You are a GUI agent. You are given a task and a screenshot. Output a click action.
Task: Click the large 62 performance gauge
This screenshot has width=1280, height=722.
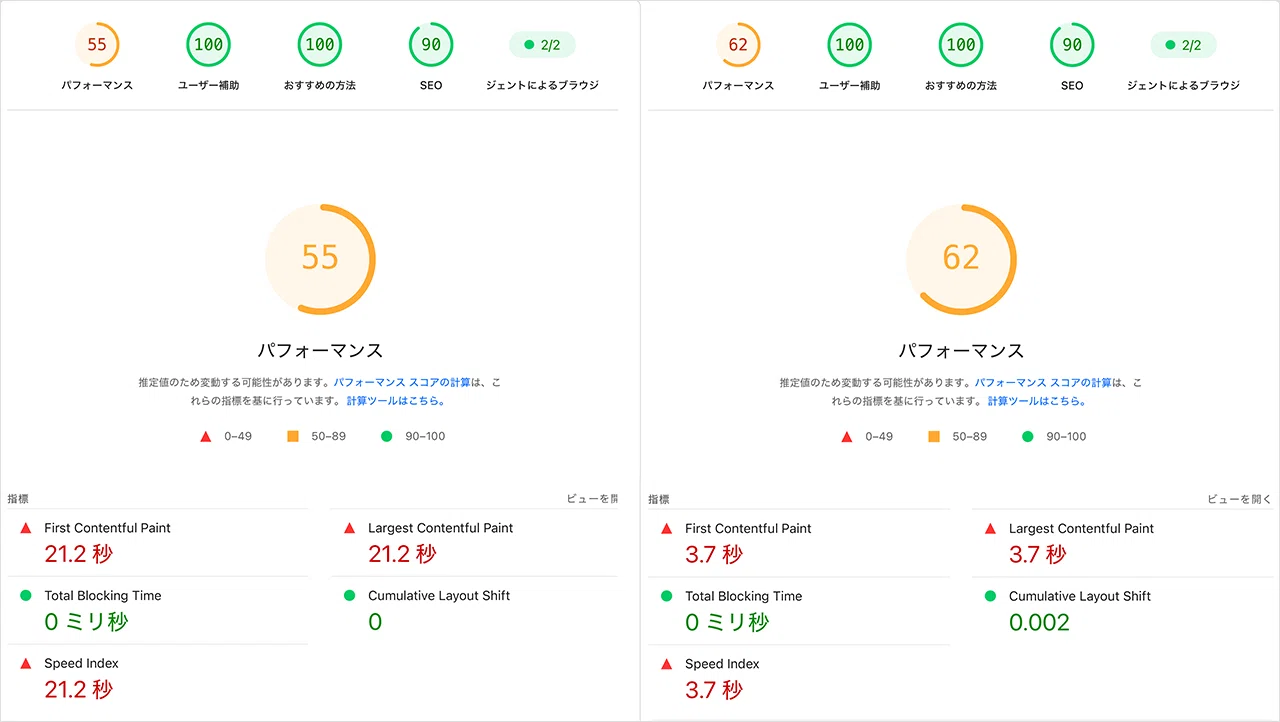pyautogui.click(x=961, y=258)
